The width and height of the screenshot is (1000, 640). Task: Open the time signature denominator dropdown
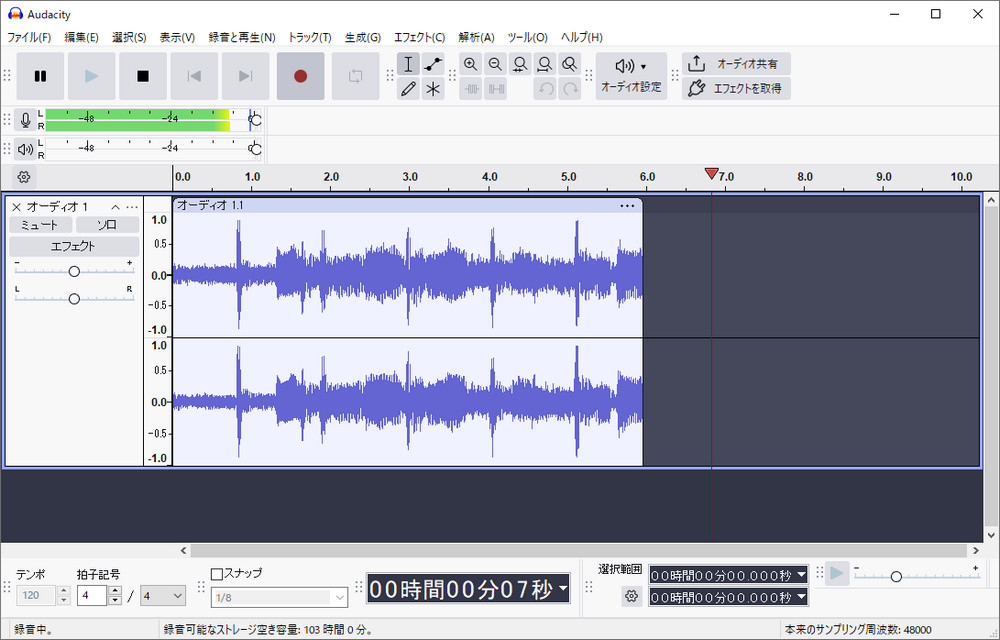click(163, 596)
